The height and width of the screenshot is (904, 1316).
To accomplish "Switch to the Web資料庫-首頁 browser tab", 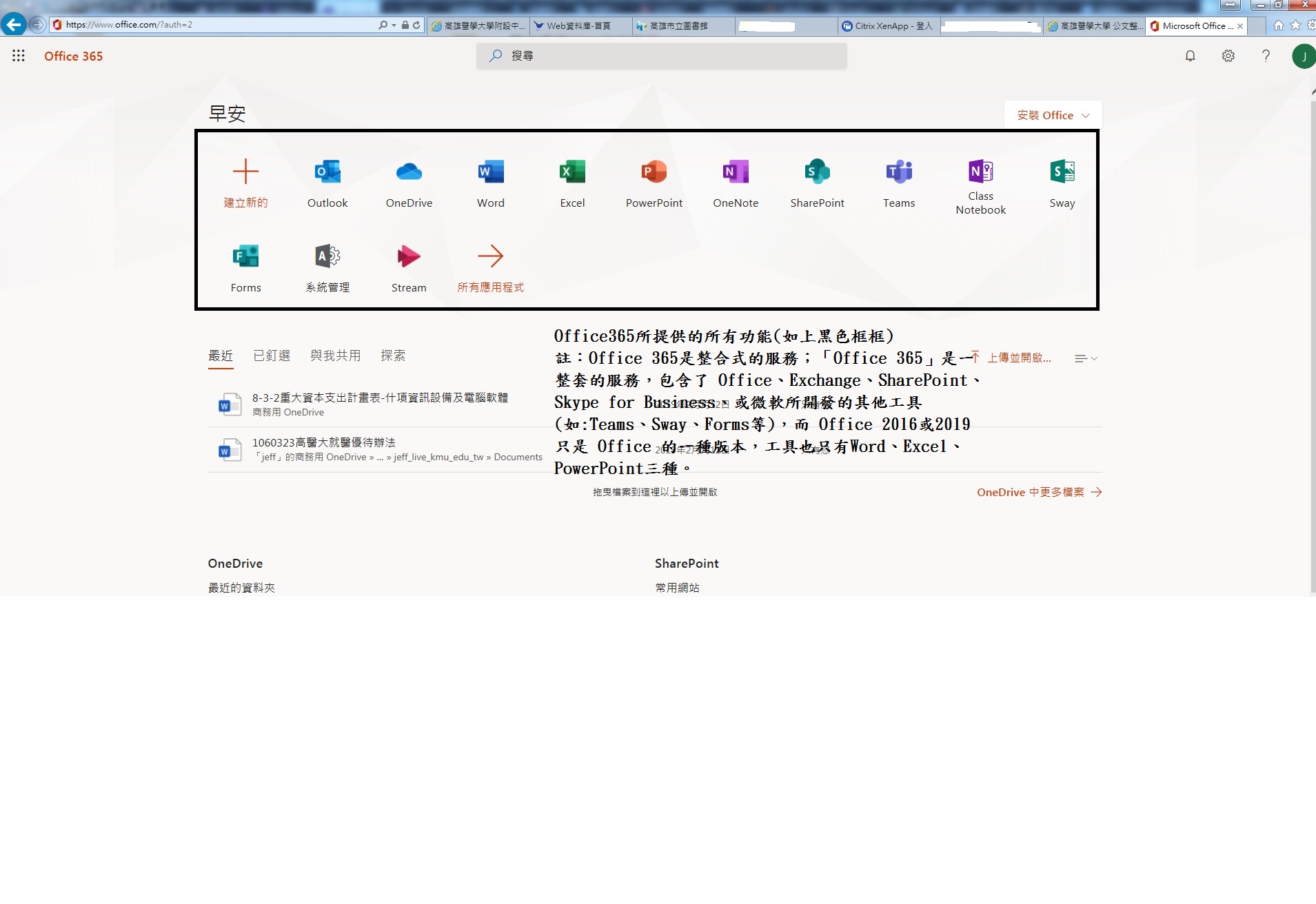I will coord(581,26).
